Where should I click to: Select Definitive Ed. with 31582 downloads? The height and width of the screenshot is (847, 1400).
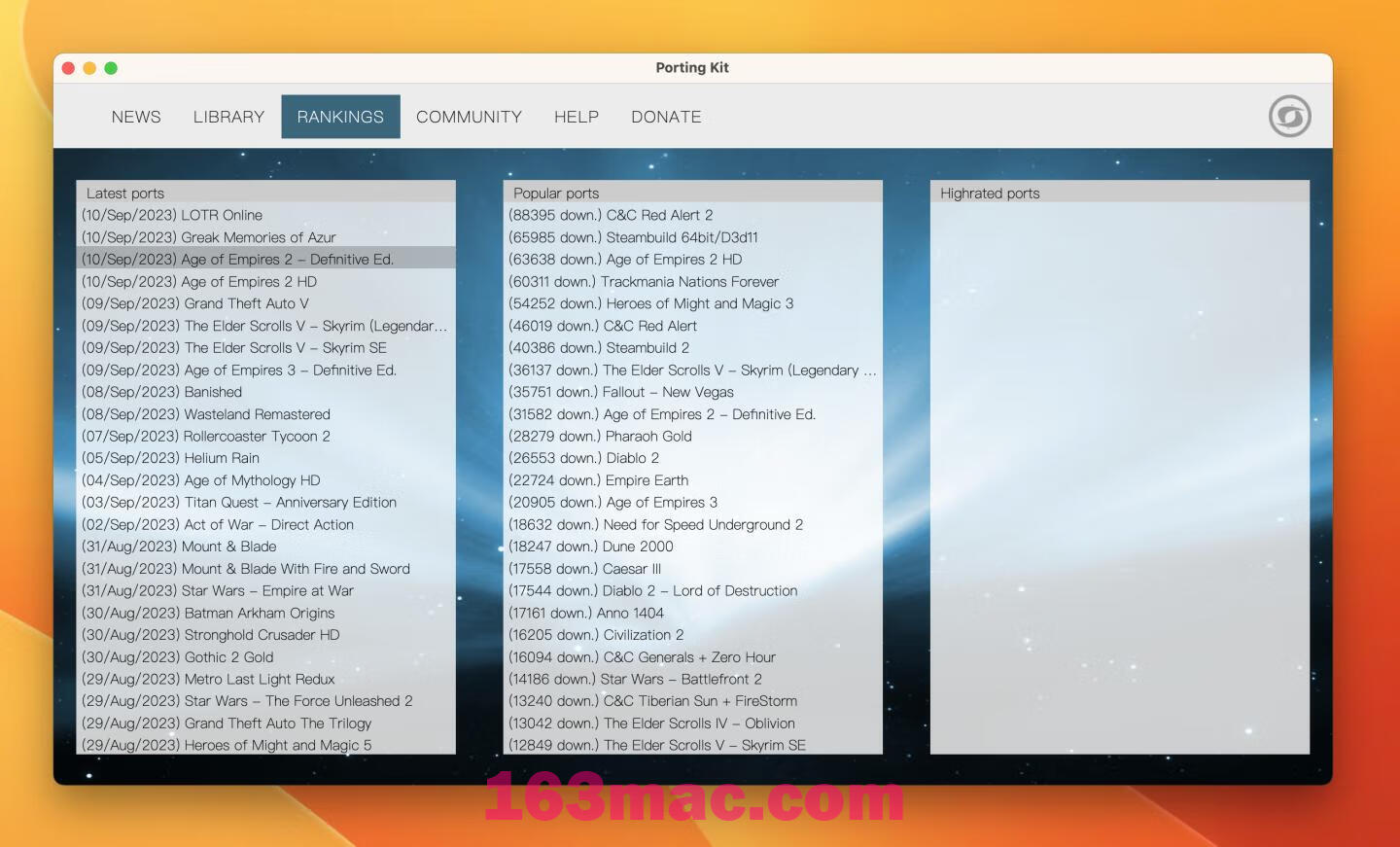pos(693,414)
